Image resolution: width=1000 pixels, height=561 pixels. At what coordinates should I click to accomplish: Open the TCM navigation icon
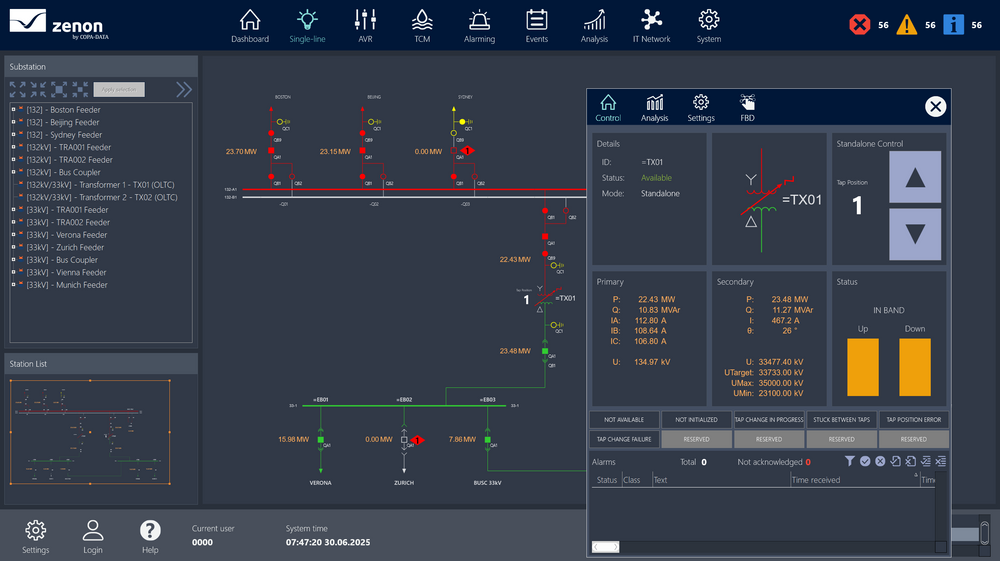click(422, 26)
